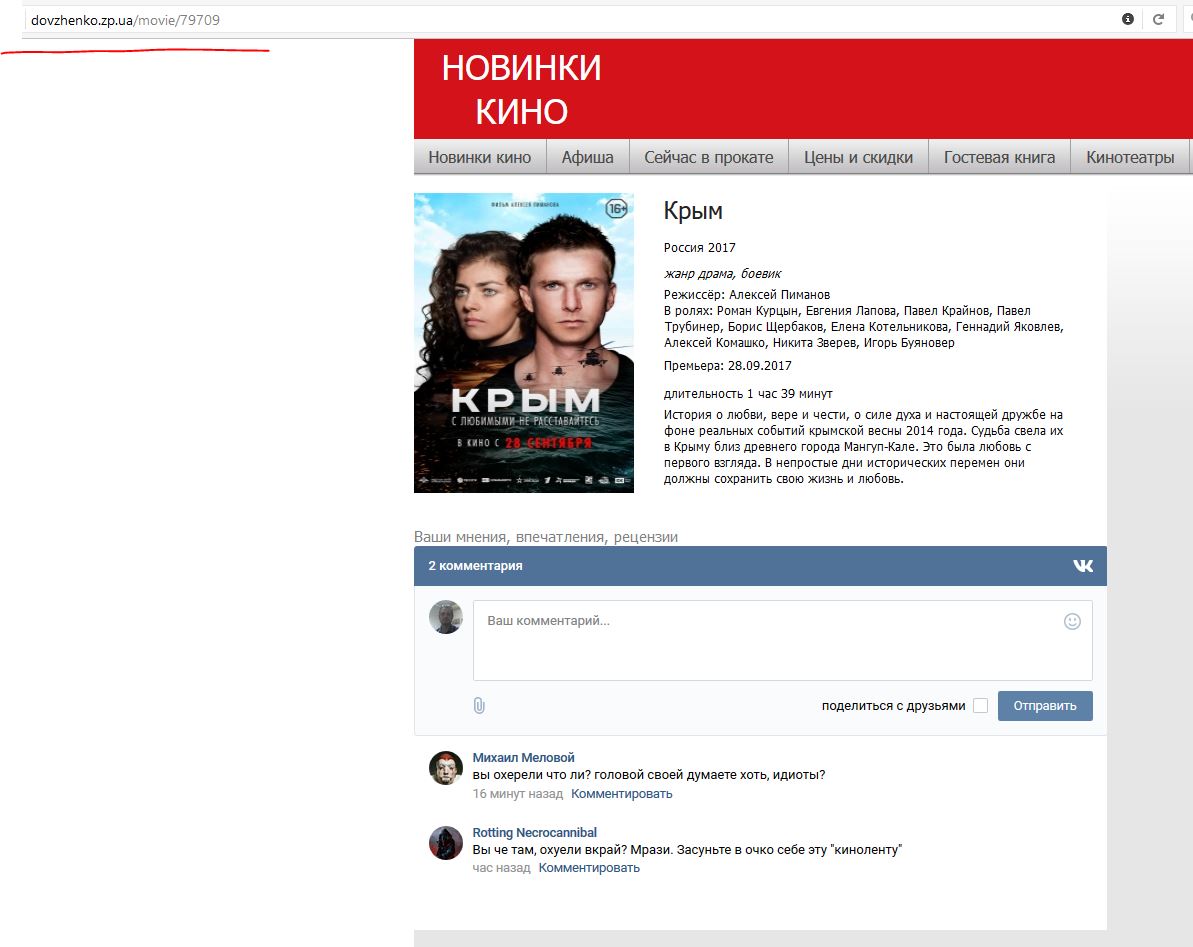Go to the 'Афиша' menu item

(587, 157)
